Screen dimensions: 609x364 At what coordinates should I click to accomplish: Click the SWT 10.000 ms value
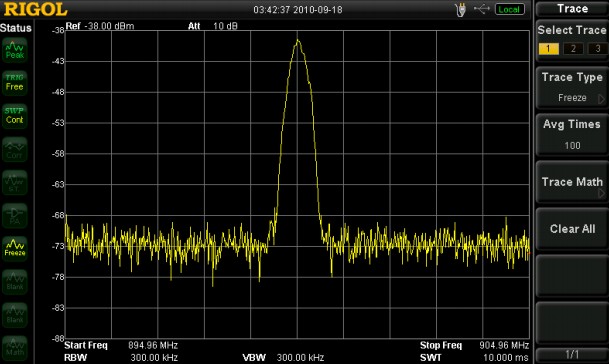[x=506, y=357]
